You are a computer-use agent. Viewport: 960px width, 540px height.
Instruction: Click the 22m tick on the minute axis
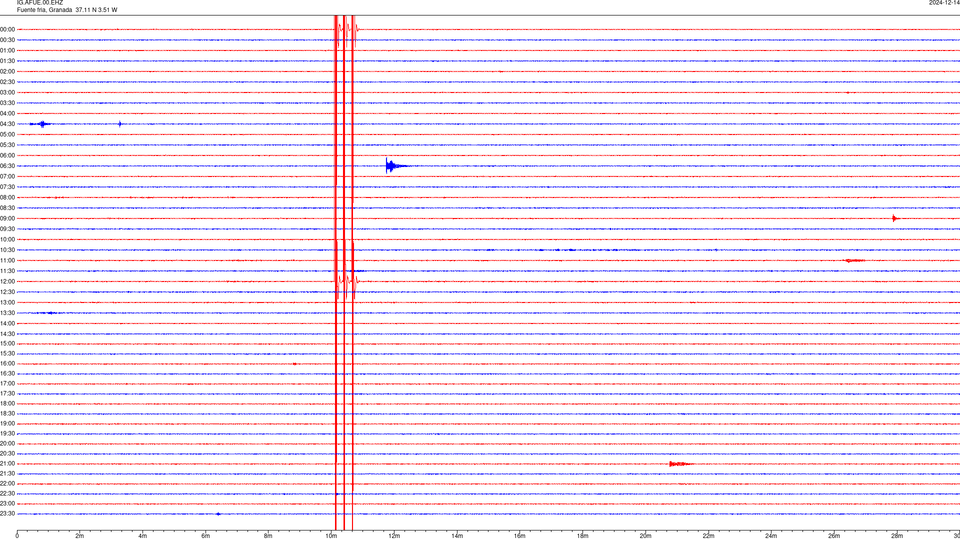(x=708, y=536)
